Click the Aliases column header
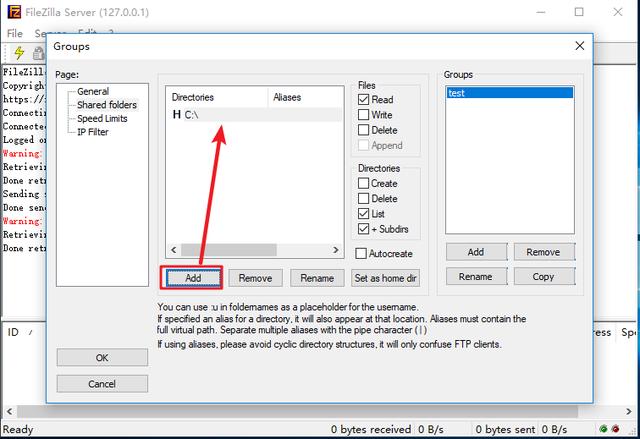The height and width of the screenshot is (439, 640). (x=305, y=97)
